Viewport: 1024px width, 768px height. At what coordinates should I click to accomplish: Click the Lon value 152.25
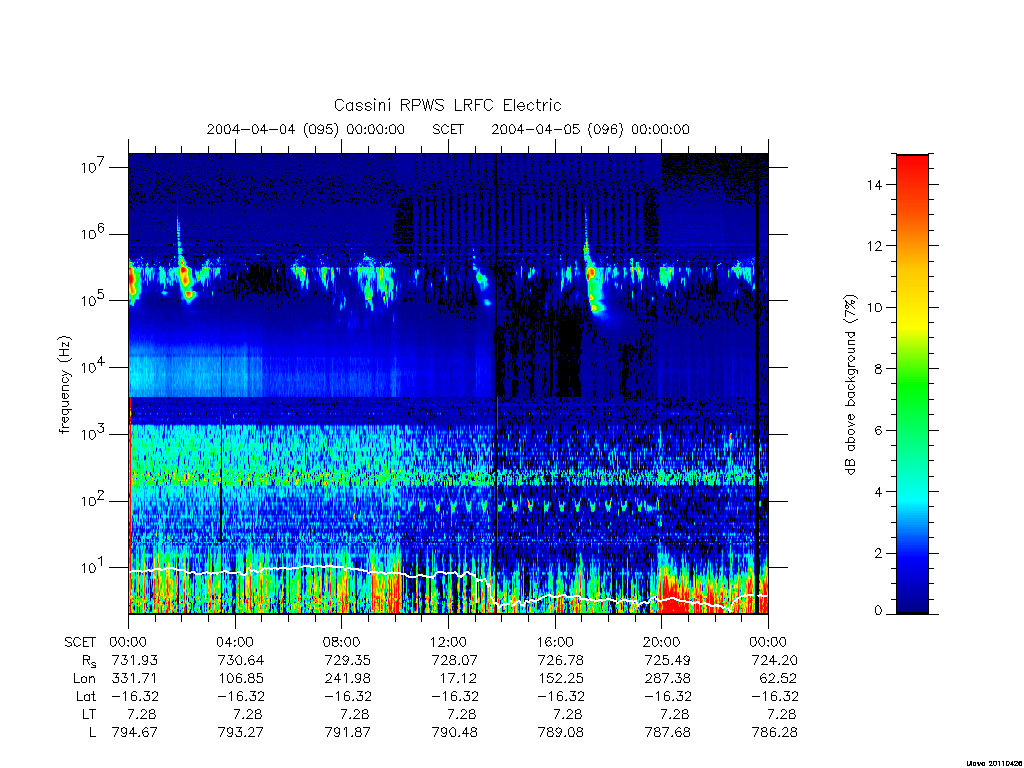(x=561, y=679)
